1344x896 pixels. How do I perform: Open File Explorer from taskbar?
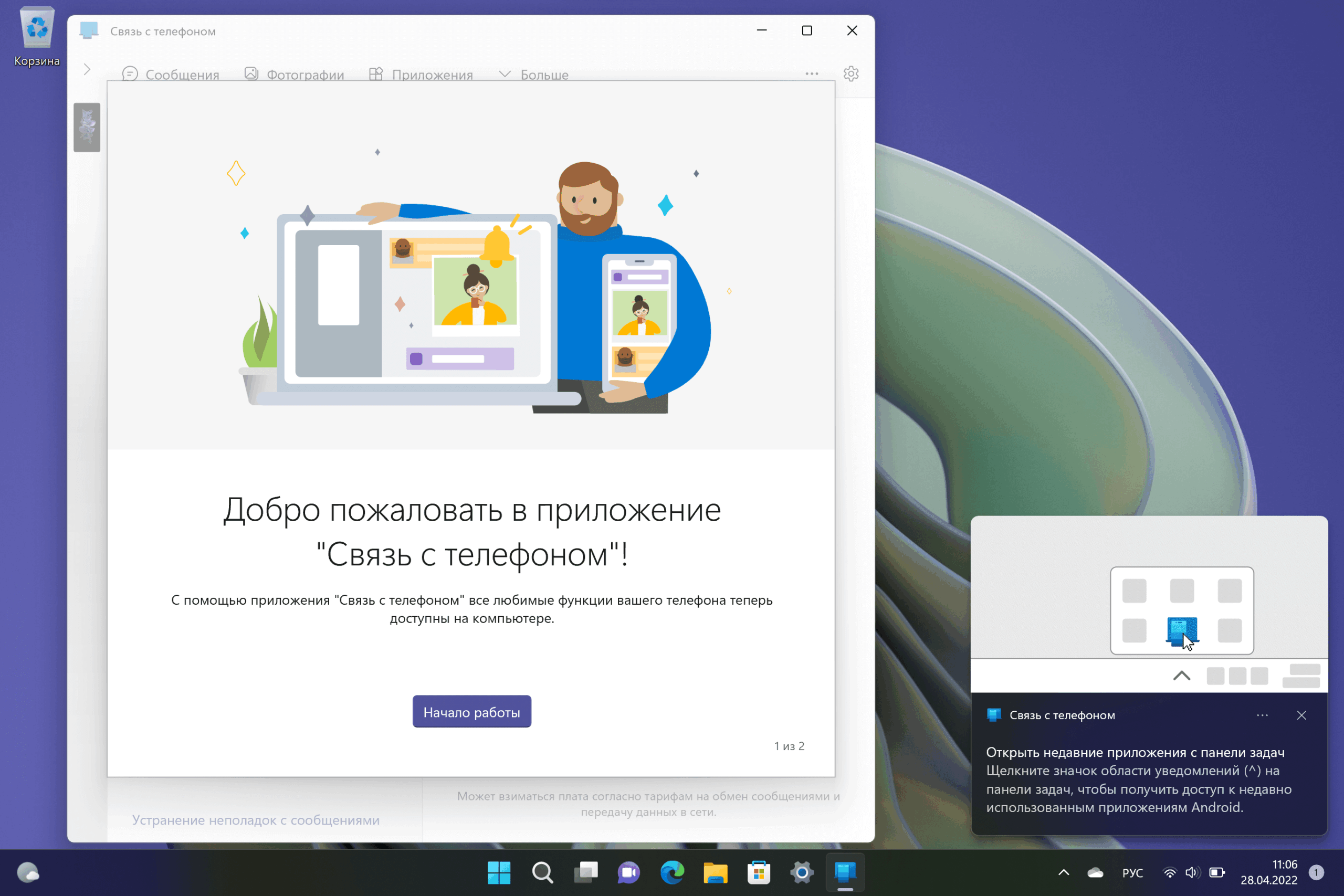point(716,872)
